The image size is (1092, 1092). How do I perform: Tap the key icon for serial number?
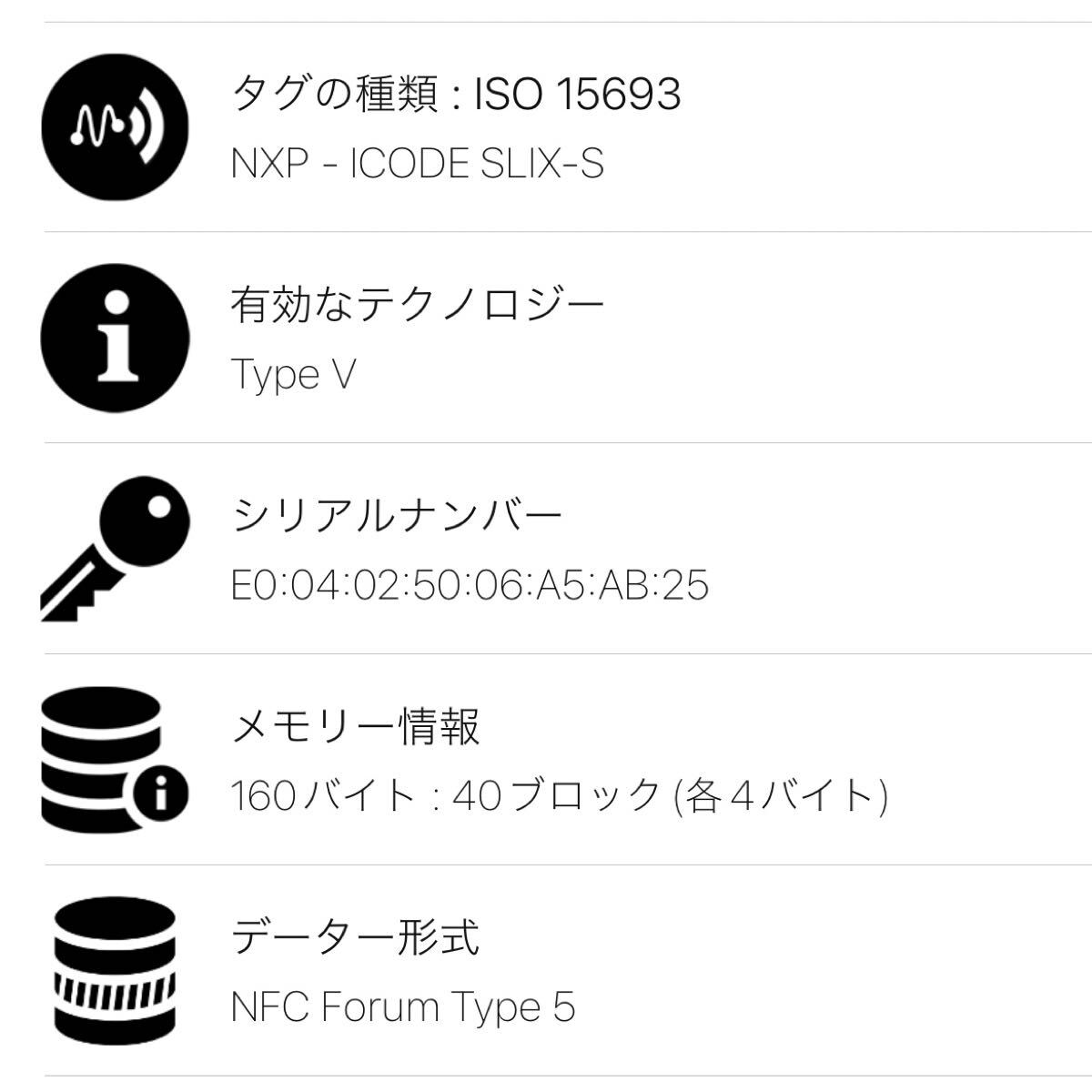[x=115, y=549]
